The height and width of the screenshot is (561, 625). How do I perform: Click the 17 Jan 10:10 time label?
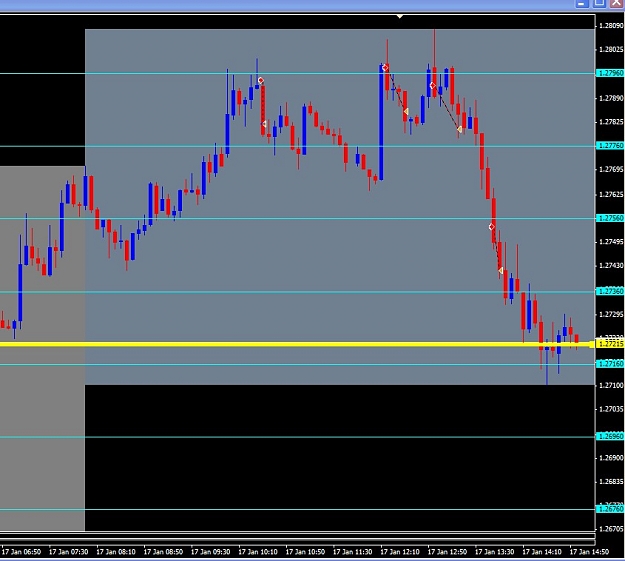(x=258, y=552)
